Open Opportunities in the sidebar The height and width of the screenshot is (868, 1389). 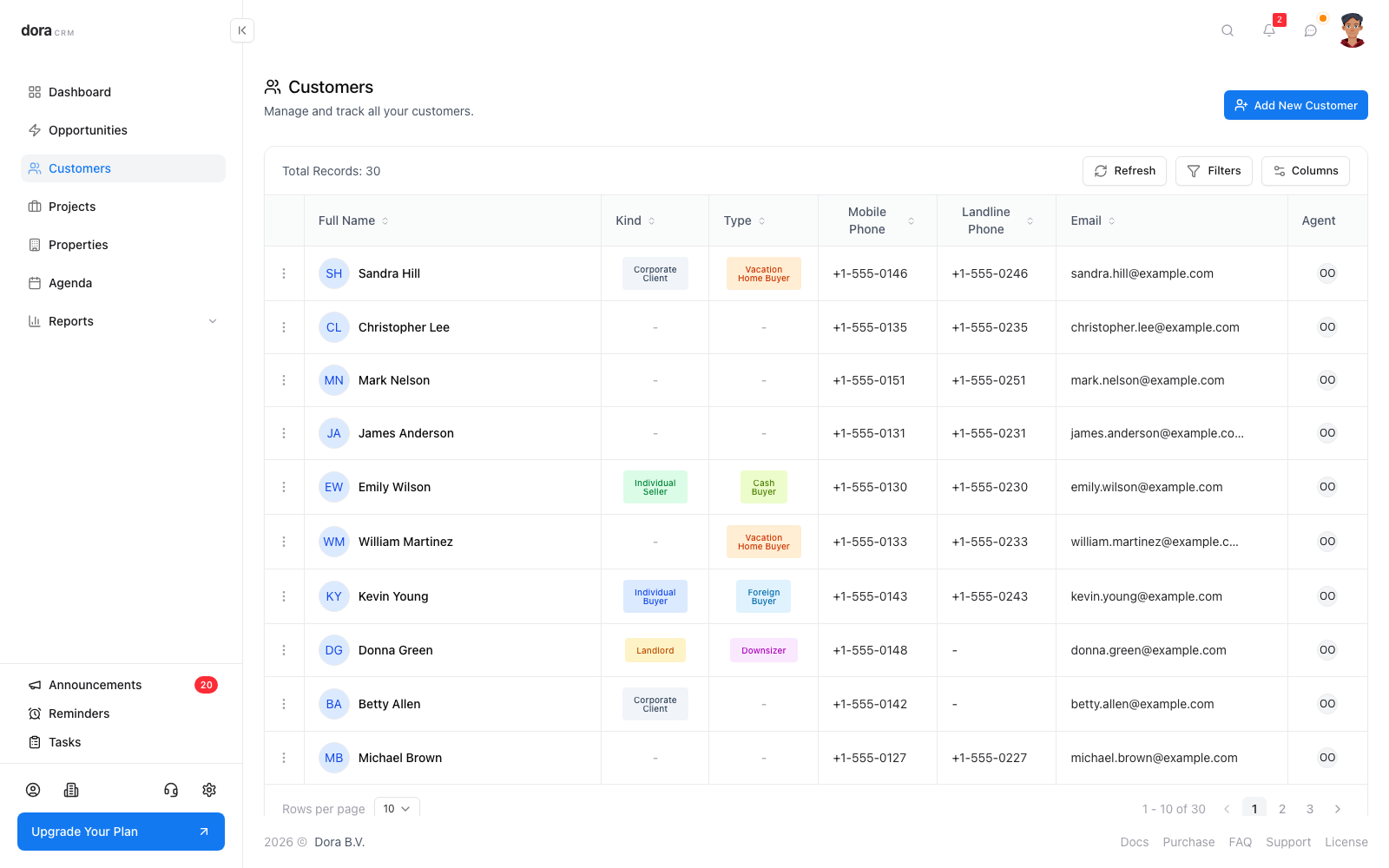click(123, 130)
